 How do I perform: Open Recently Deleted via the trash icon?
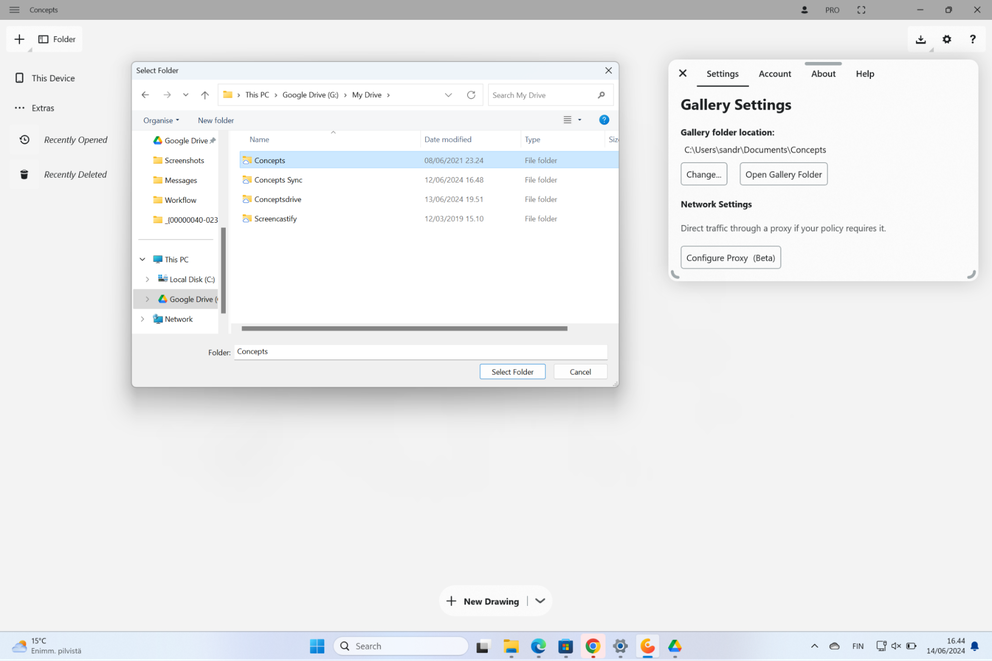pyautogui.click(x=24, y=174)
